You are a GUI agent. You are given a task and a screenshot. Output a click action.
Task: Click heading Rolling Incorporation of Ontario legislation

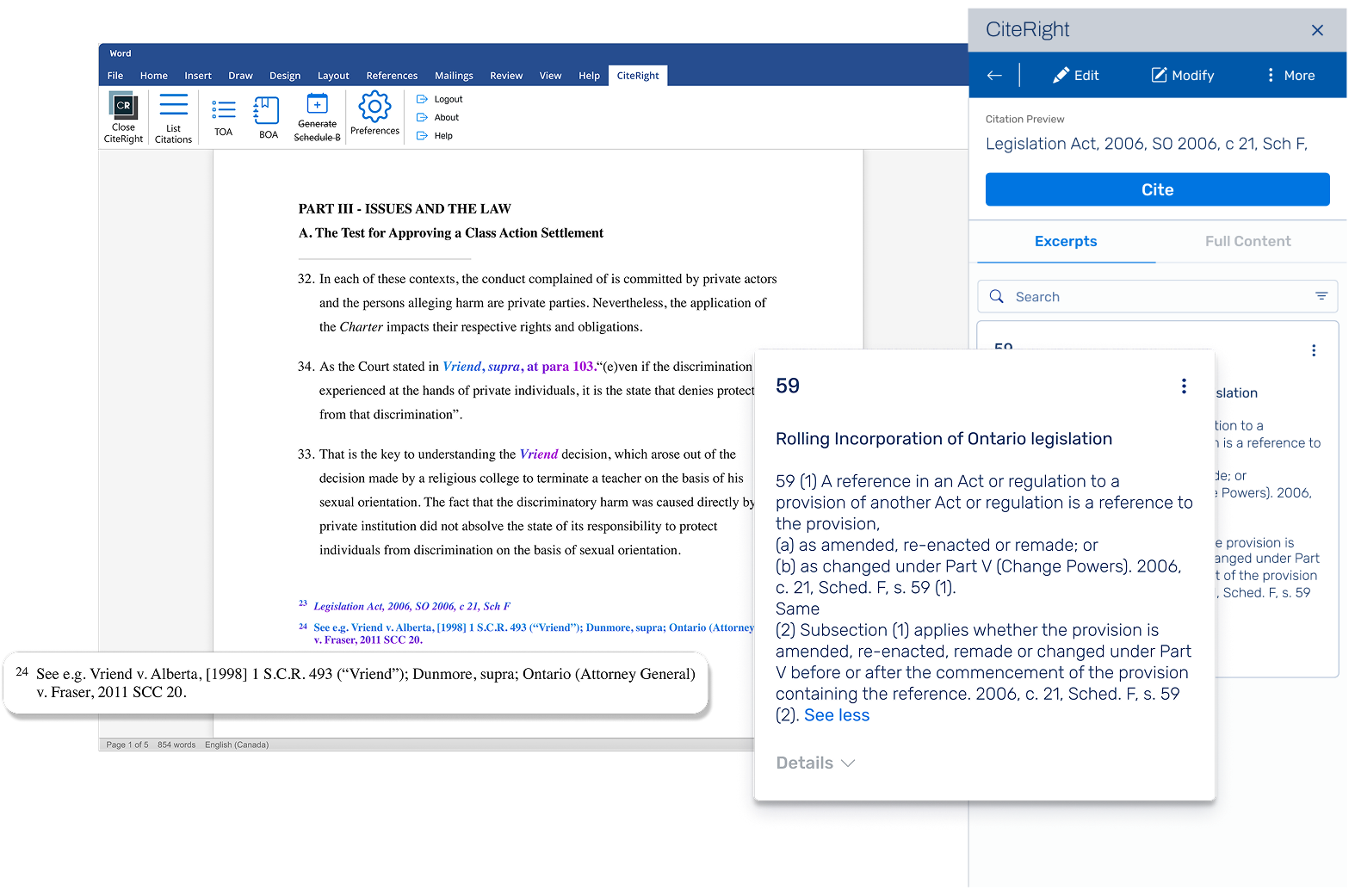[x=944, y=439]
